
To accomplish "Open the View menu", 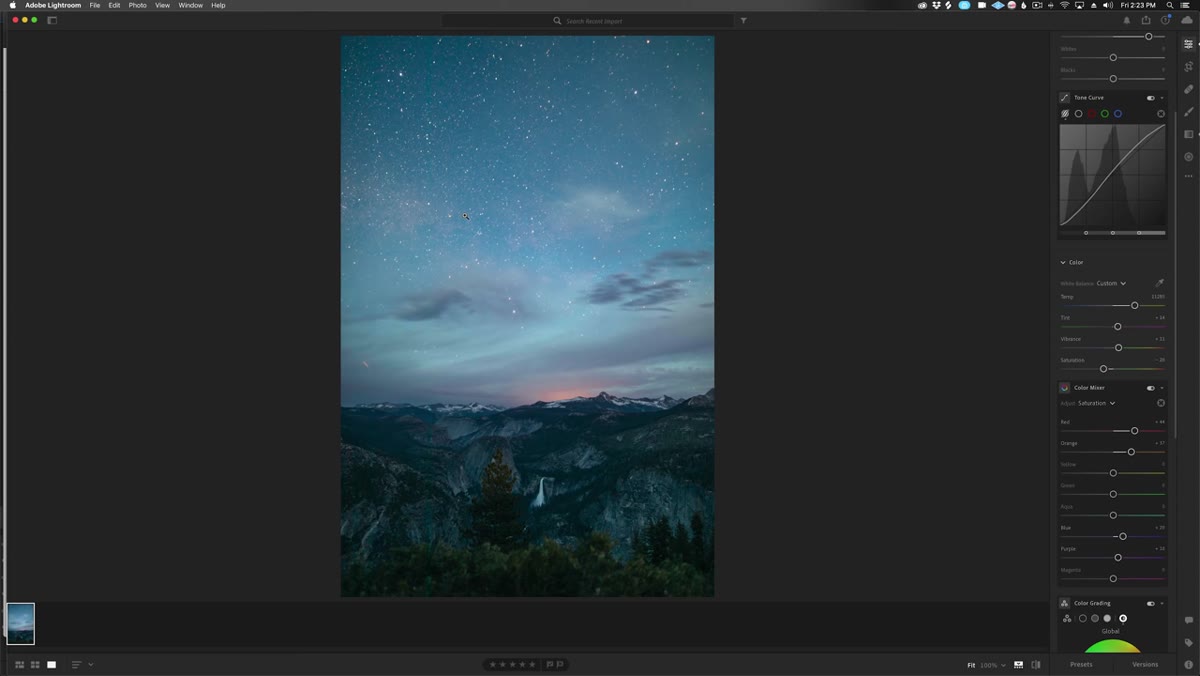I will 162,5.
